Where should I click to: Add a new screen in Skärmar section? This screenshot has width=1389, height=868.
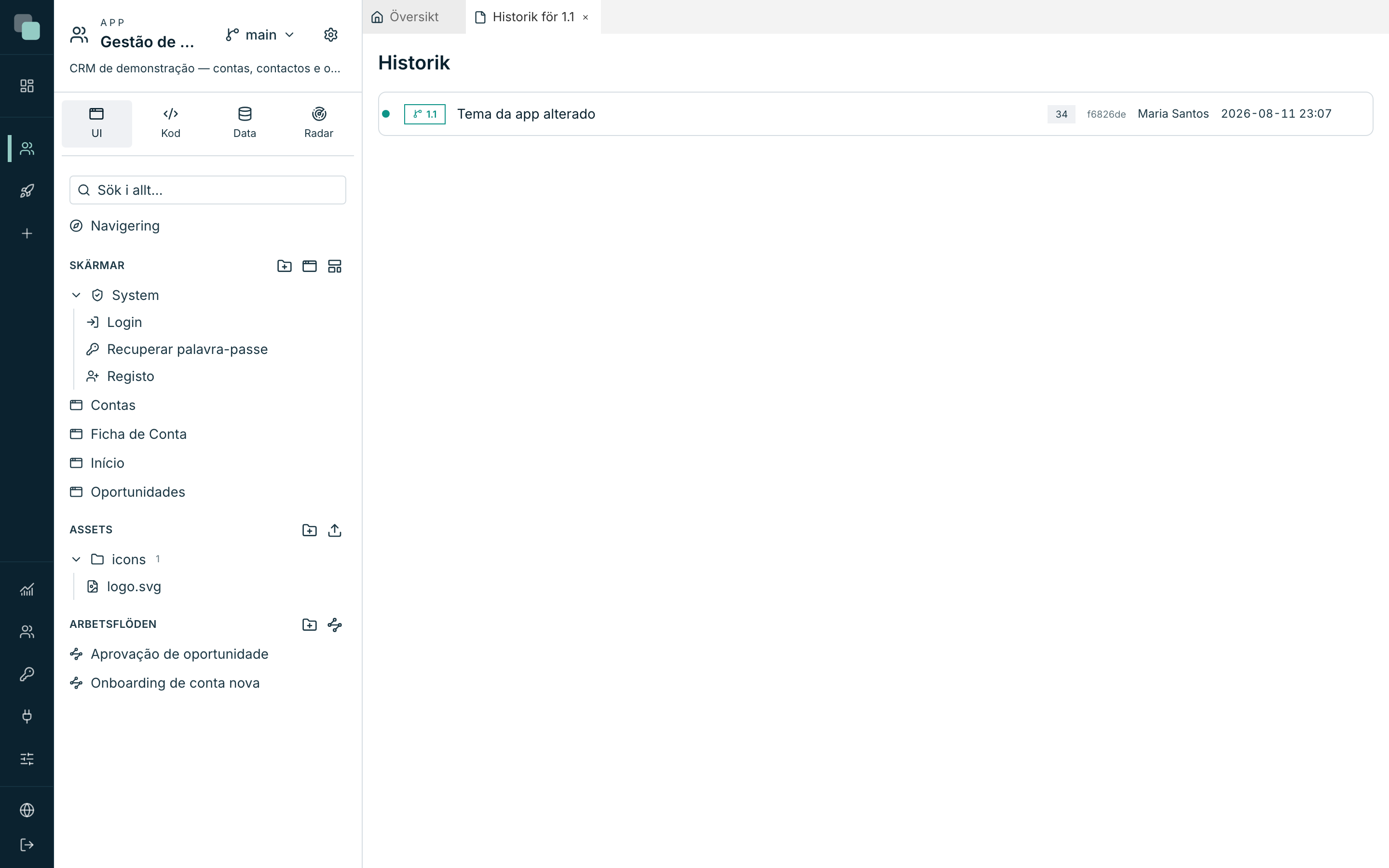[x=309, y=266]
